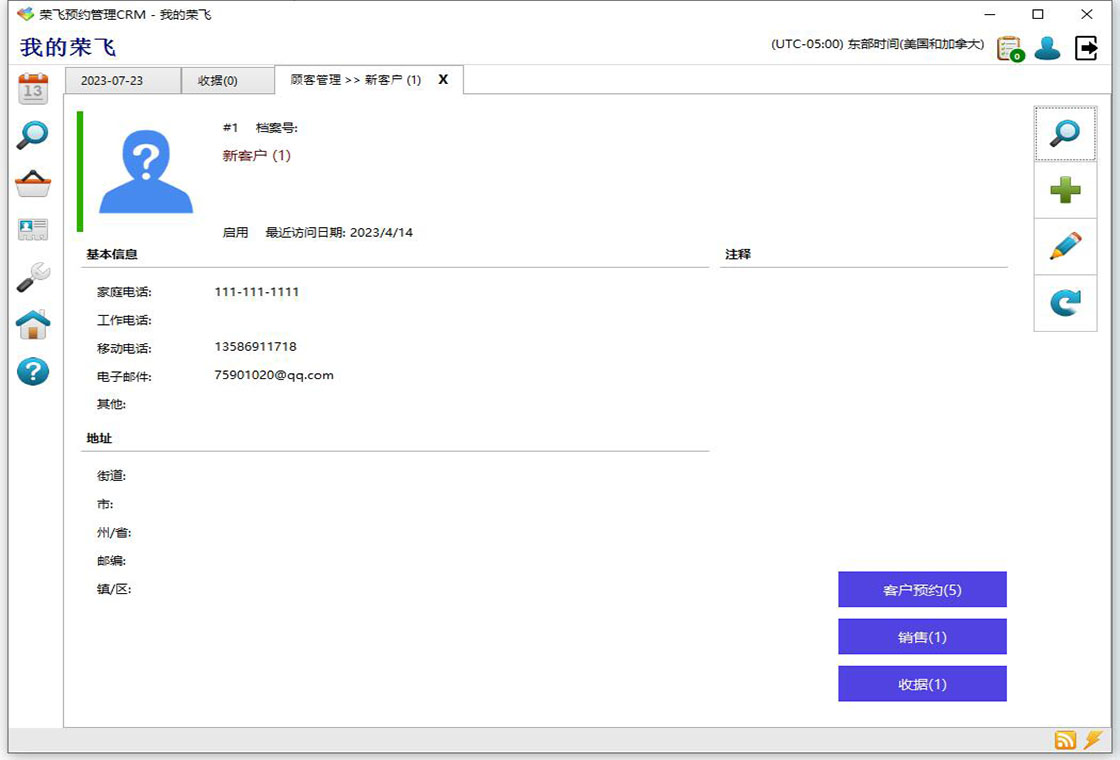Open the task checklist clipboard icon
Viewport: 1120px width, 760px height.
1010,49
